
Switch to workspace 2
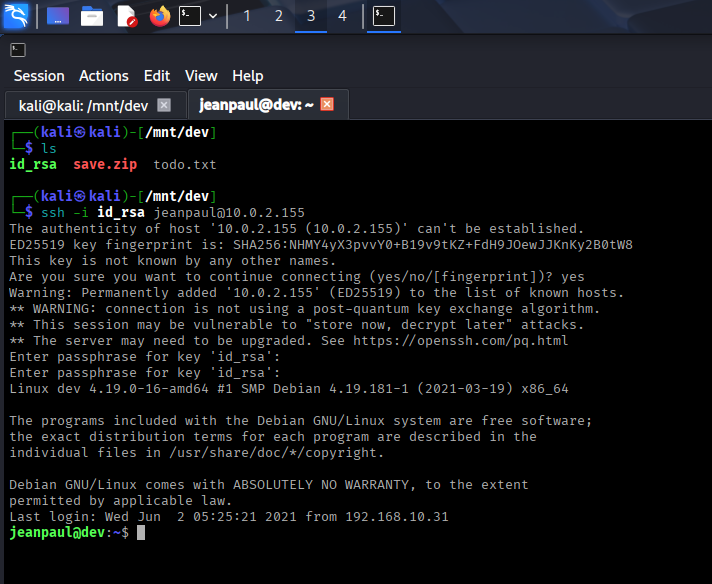(279, 16)
